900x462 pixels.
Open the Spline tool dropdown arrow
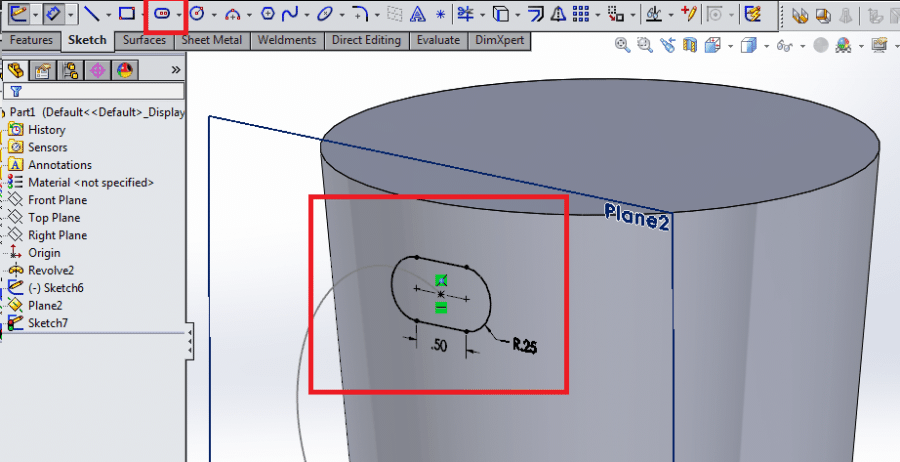pyautogui.click(x=307, y=14)
